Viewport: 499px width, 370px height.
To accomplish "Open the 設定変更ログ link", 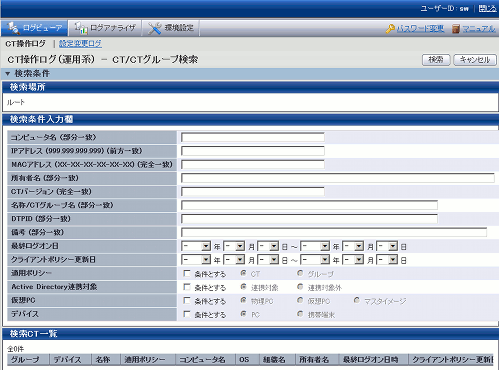I will pos(80,44).
